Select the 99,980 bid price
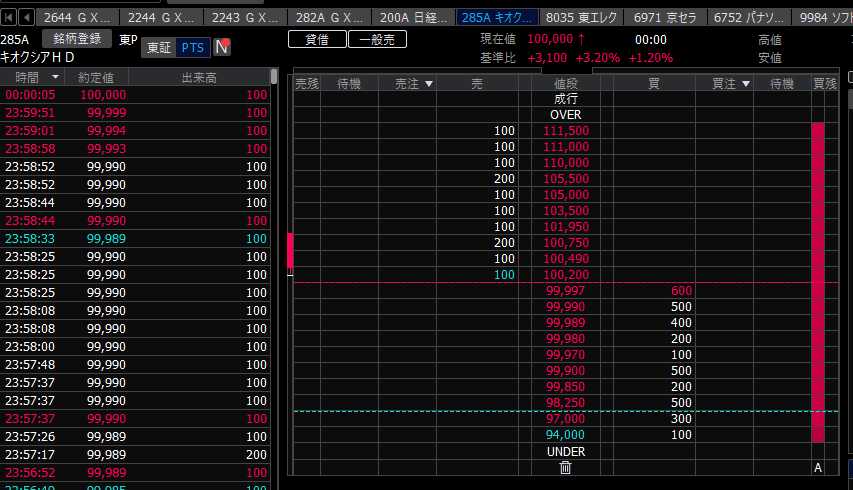 click(x=566, y=339)
